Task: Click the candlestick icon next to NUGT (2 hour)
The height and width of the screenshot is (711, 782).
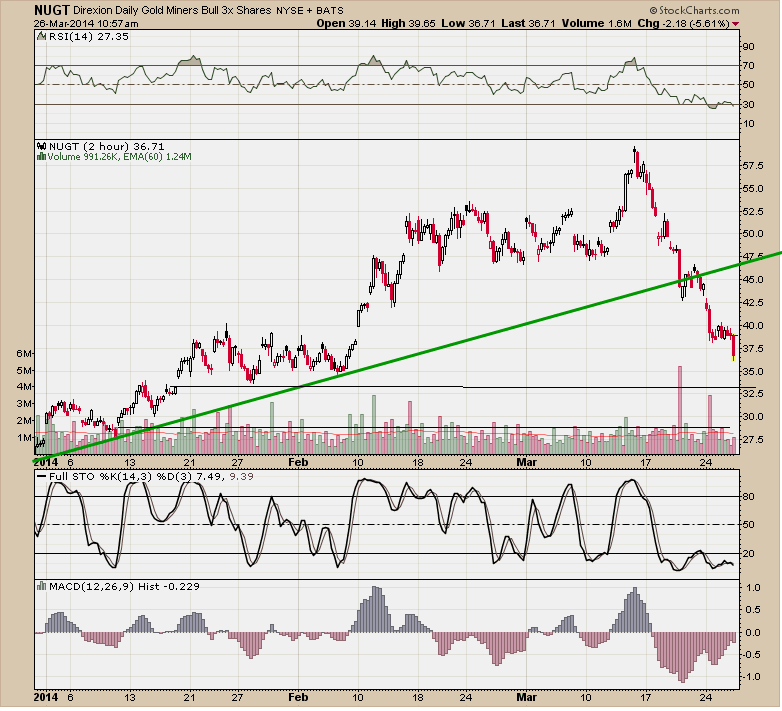Action: click(42, 147)
